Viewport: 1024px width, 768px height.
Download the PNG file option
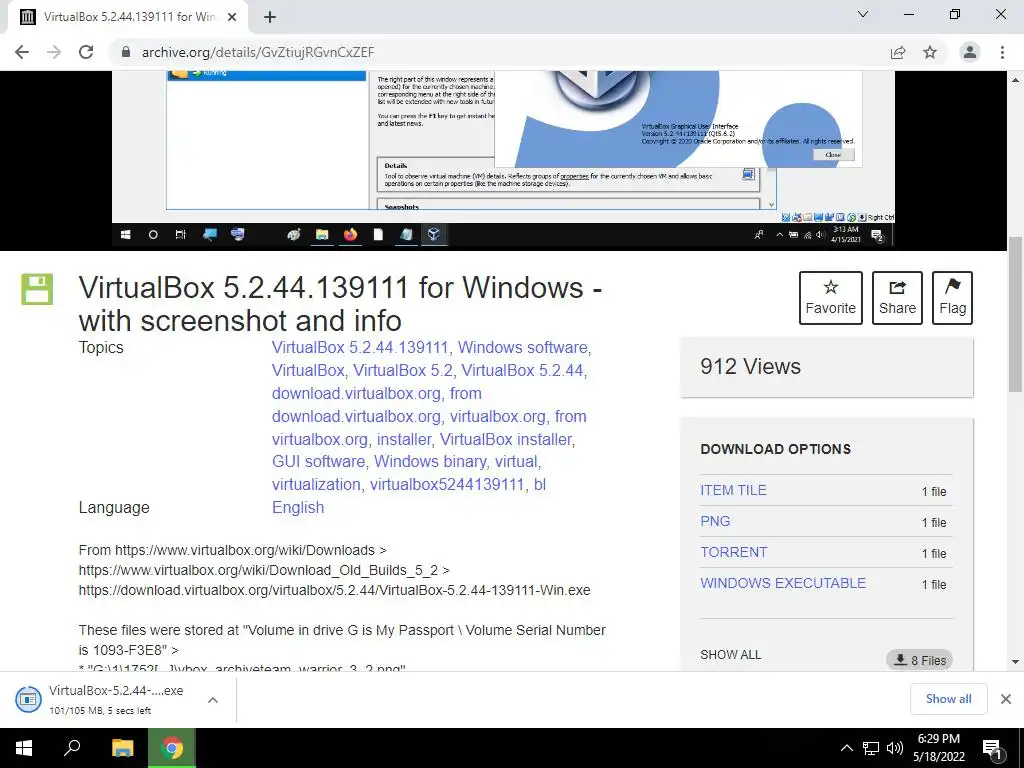[715, 521]
